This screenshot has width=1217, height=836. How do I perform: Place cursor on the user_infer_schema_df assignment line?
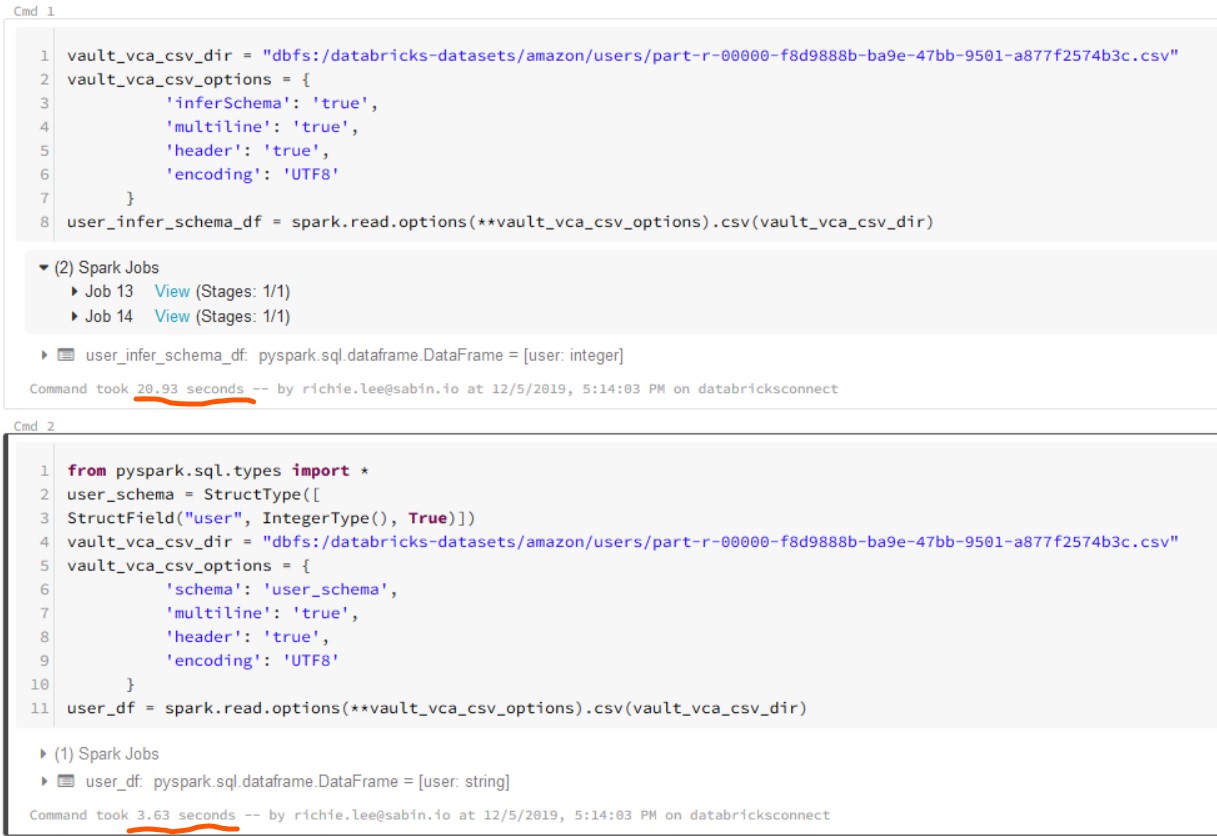pos(500,222)
